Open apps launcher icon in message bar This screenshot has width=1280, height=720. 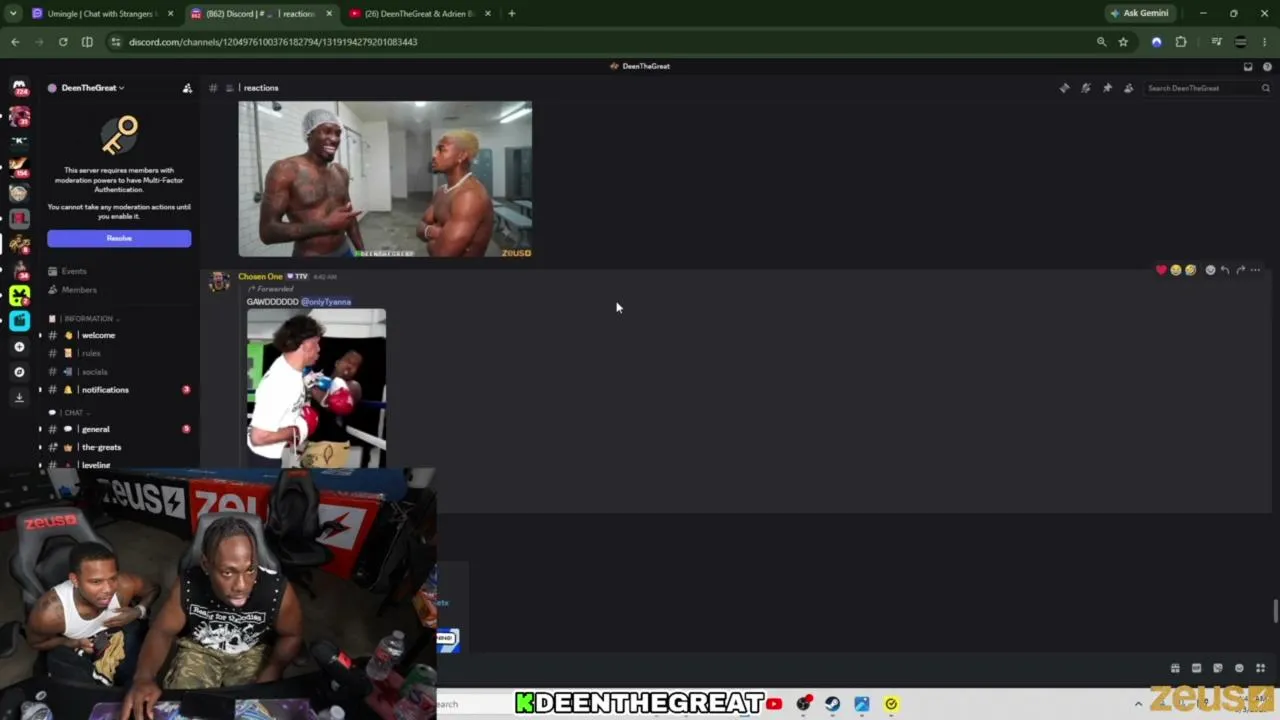pyautogui.click(x=1260, y=668)
